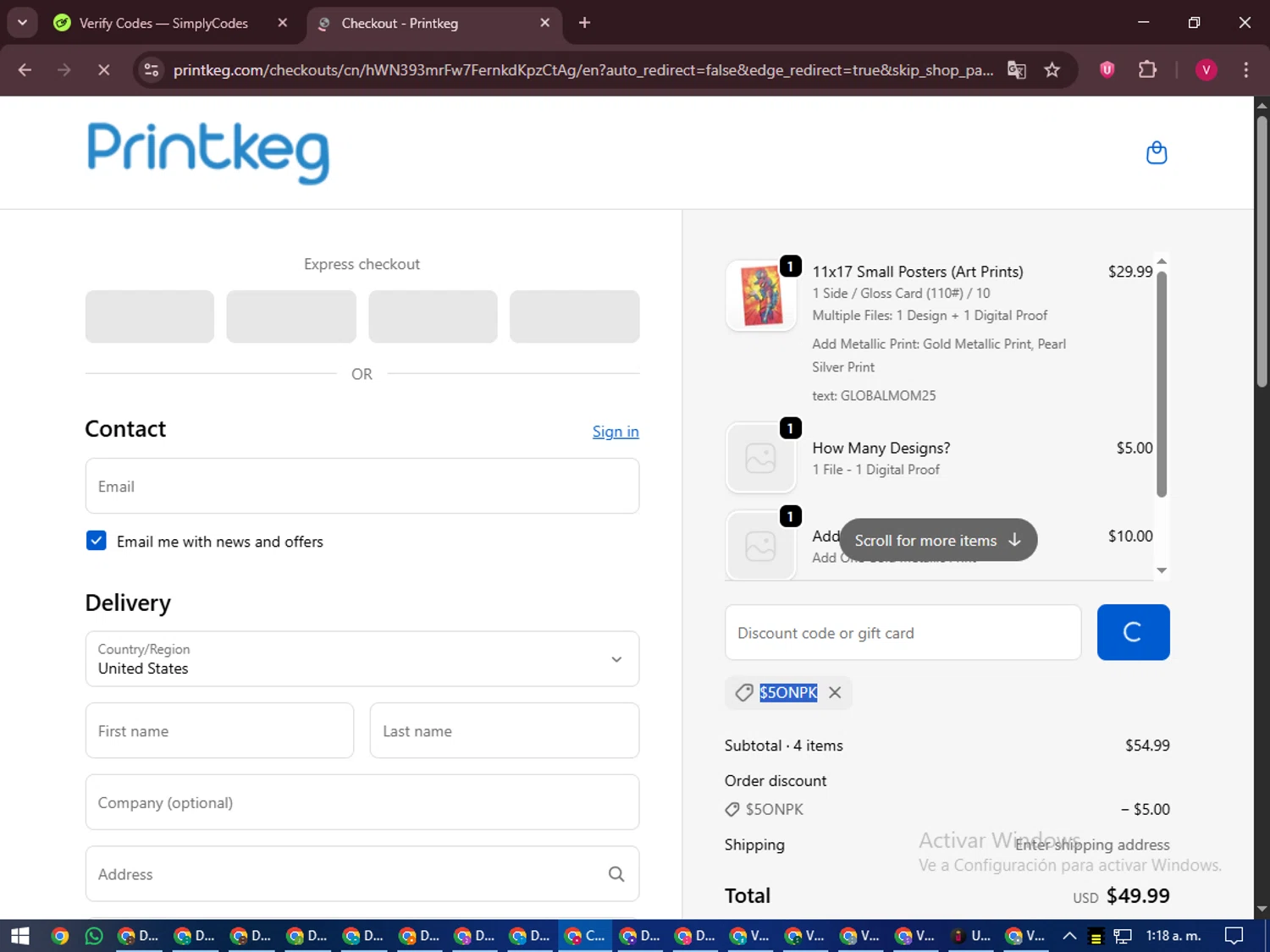Switch to Verify Codes — SimplyCodes tab
Screen dimensions: 1270x952
pyautogui.click(x=163, y=23)
